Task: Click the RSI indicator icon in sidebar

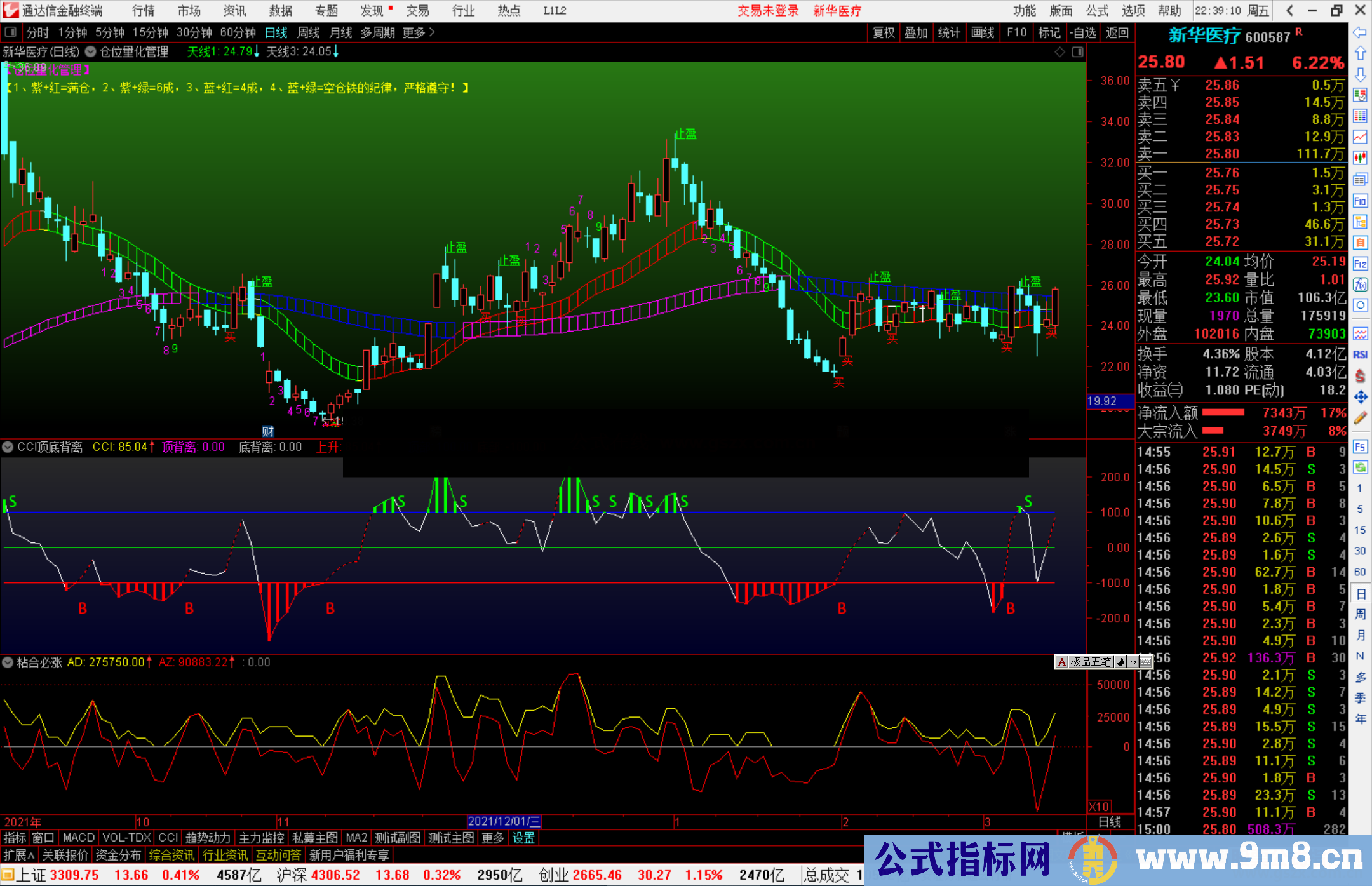Action: click(1360, 354)
